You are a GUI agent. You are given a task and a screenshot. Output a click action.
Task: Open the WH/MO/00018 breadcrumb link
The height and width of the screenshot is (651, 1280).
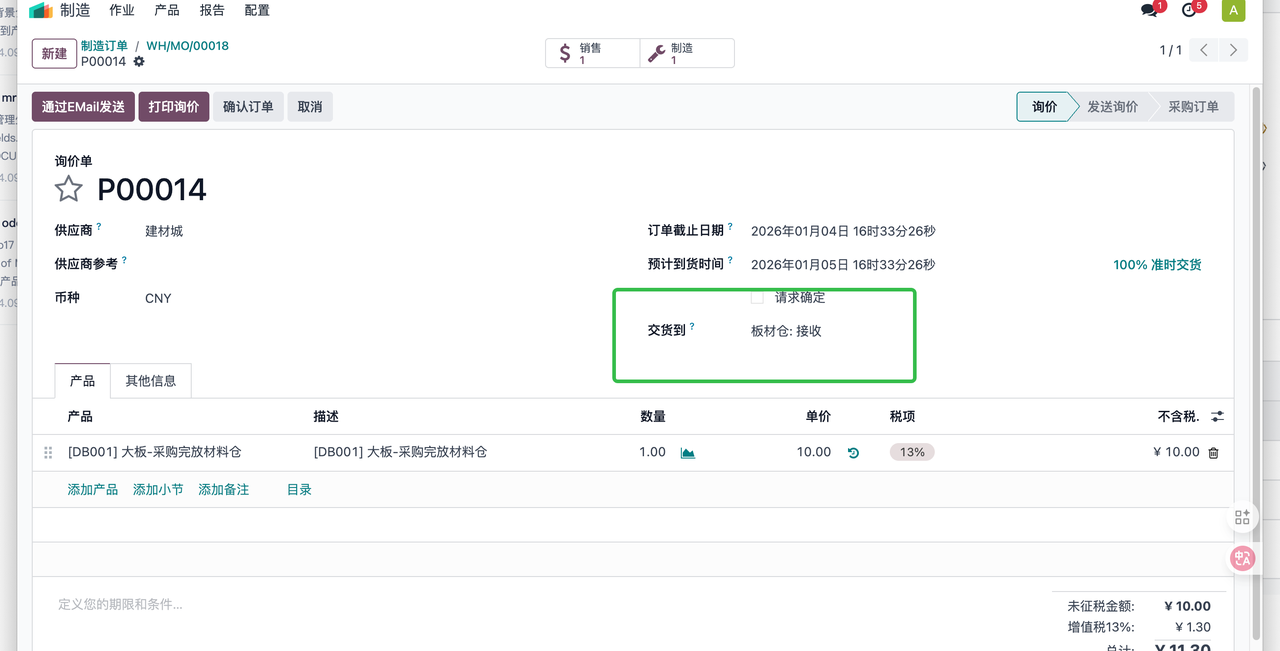(188, 46)
